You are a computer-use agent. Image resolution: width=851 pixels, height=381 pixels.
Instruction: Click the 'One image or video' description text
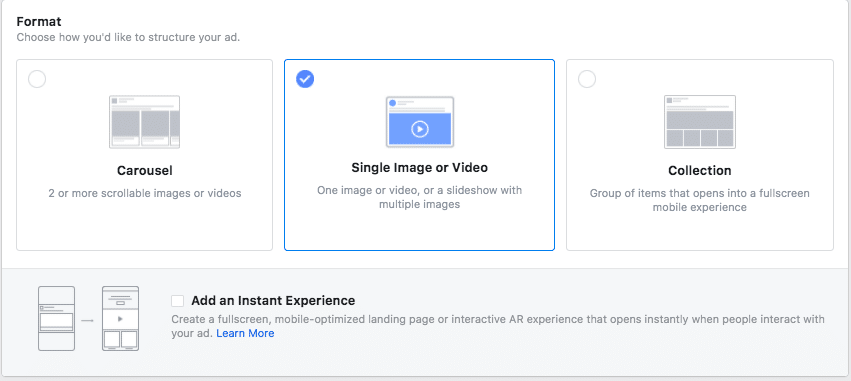420,198
